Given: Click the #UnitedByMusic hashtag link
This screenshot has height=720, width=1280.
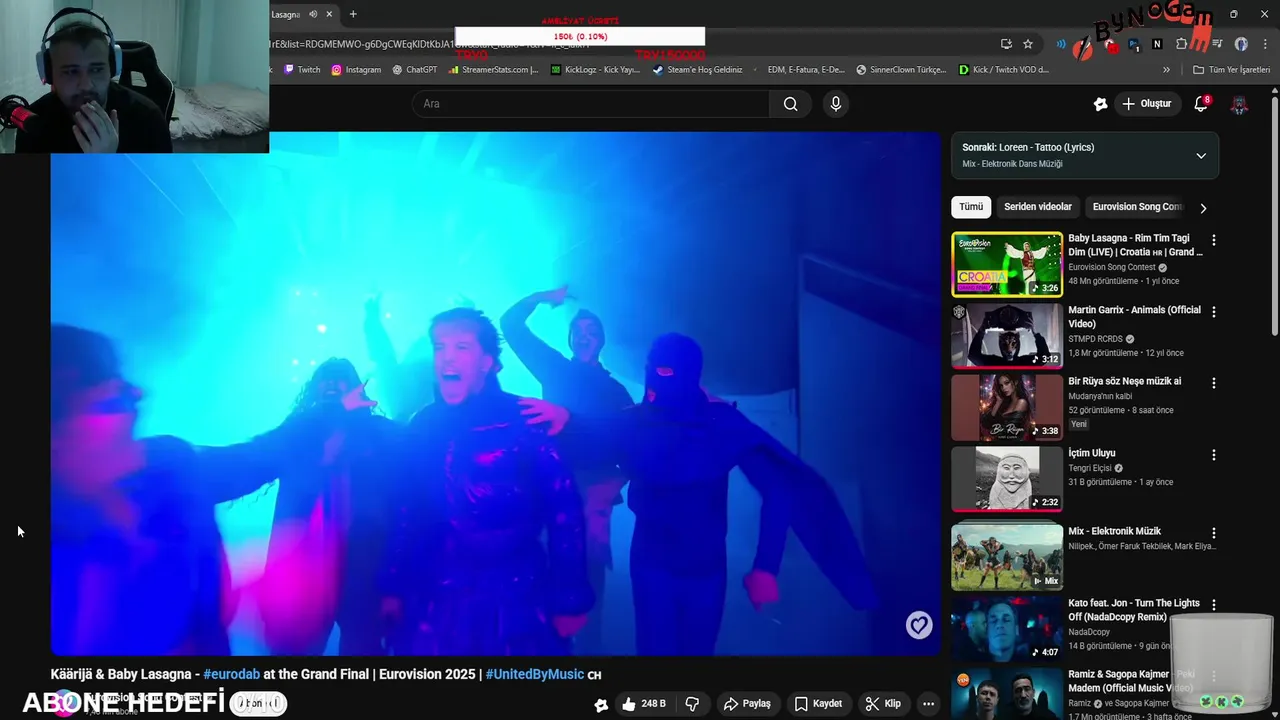Looking at the screenshot, I should [x=535, y=675].
